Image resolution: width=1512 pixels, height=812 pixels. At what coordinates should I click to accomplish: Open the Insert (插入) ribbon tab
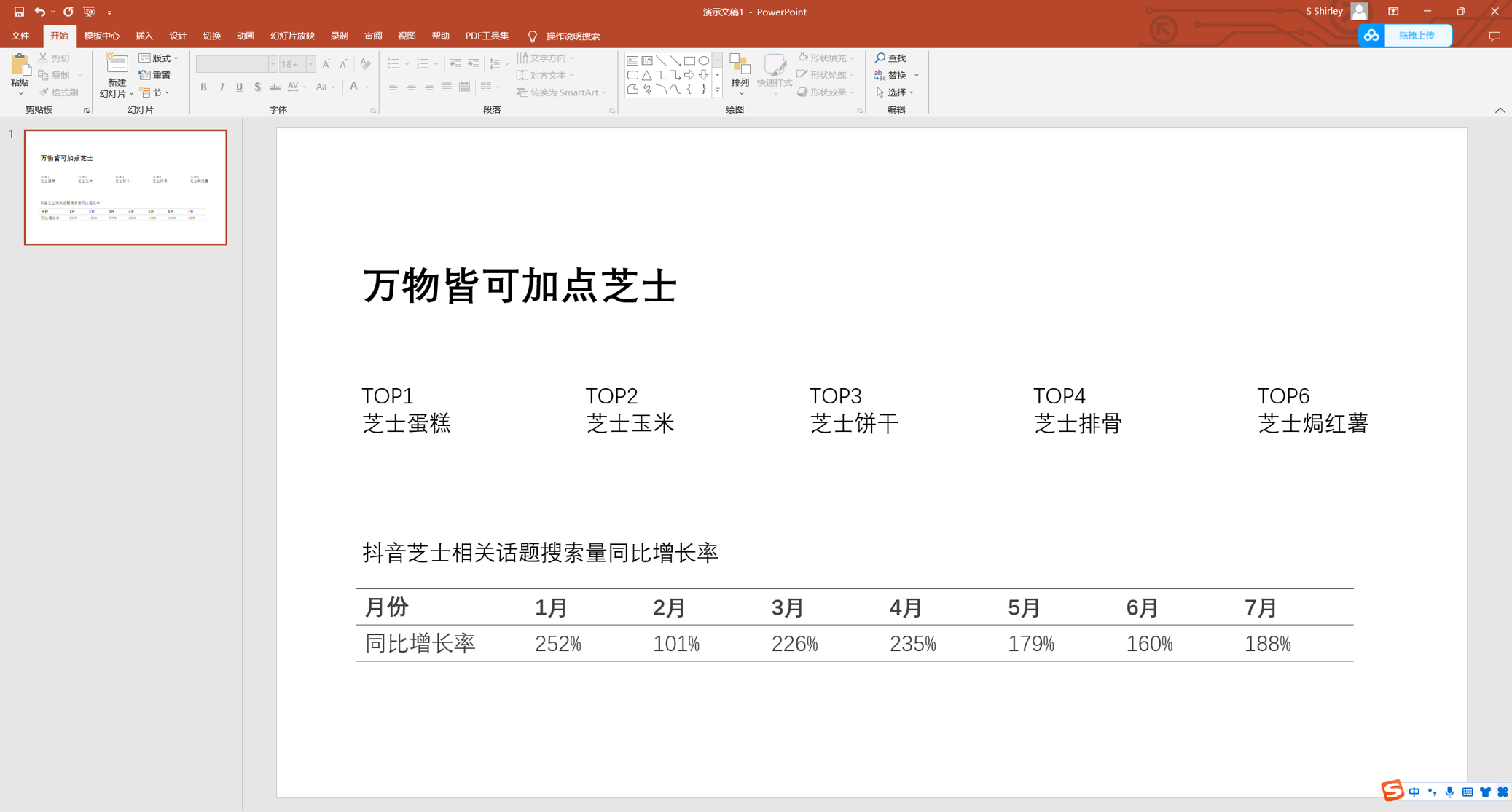[144, 36]
